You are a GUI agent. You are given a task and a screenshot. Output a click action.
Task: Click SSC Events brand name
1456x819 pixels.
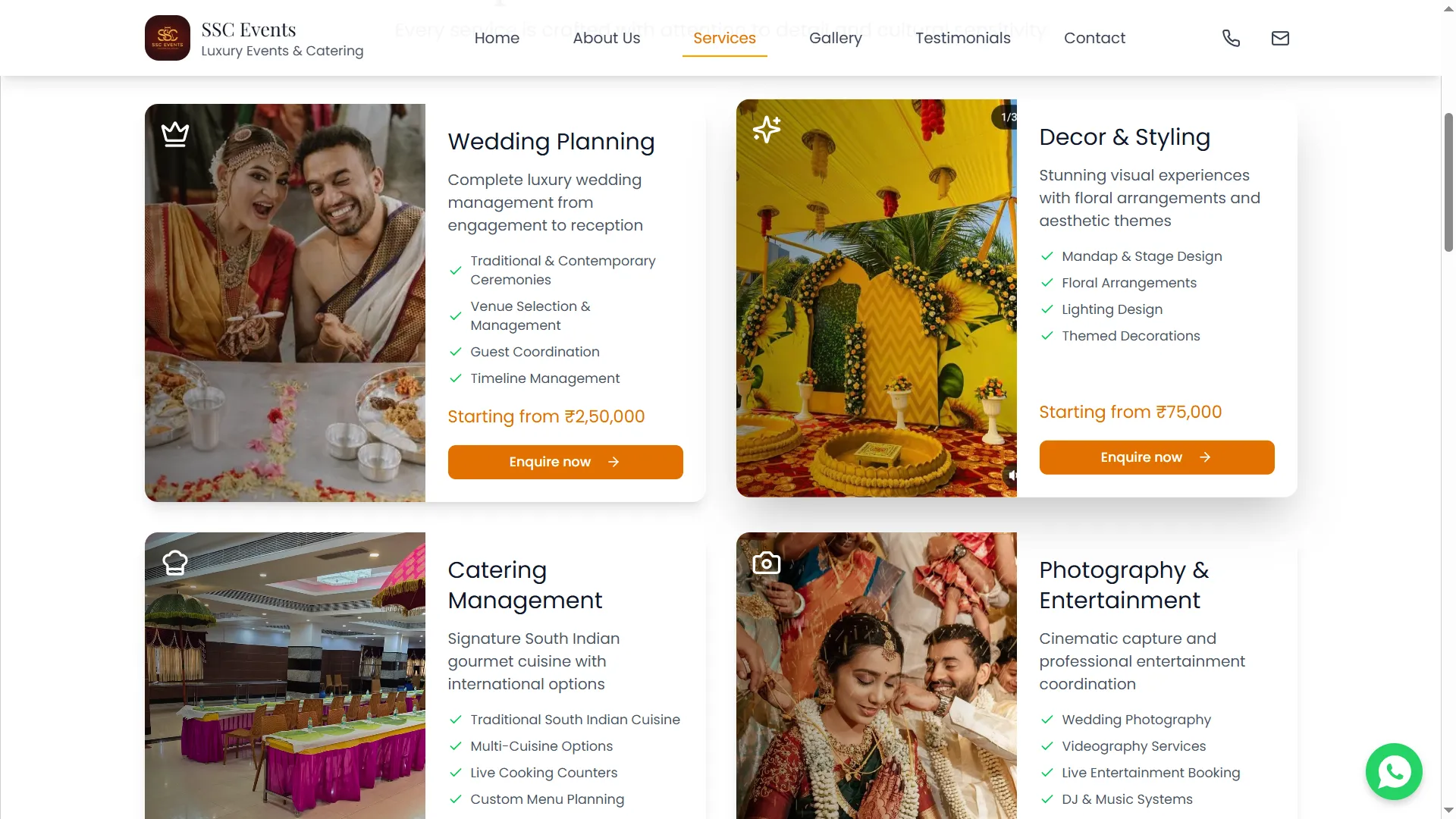(x=249, y=30)
